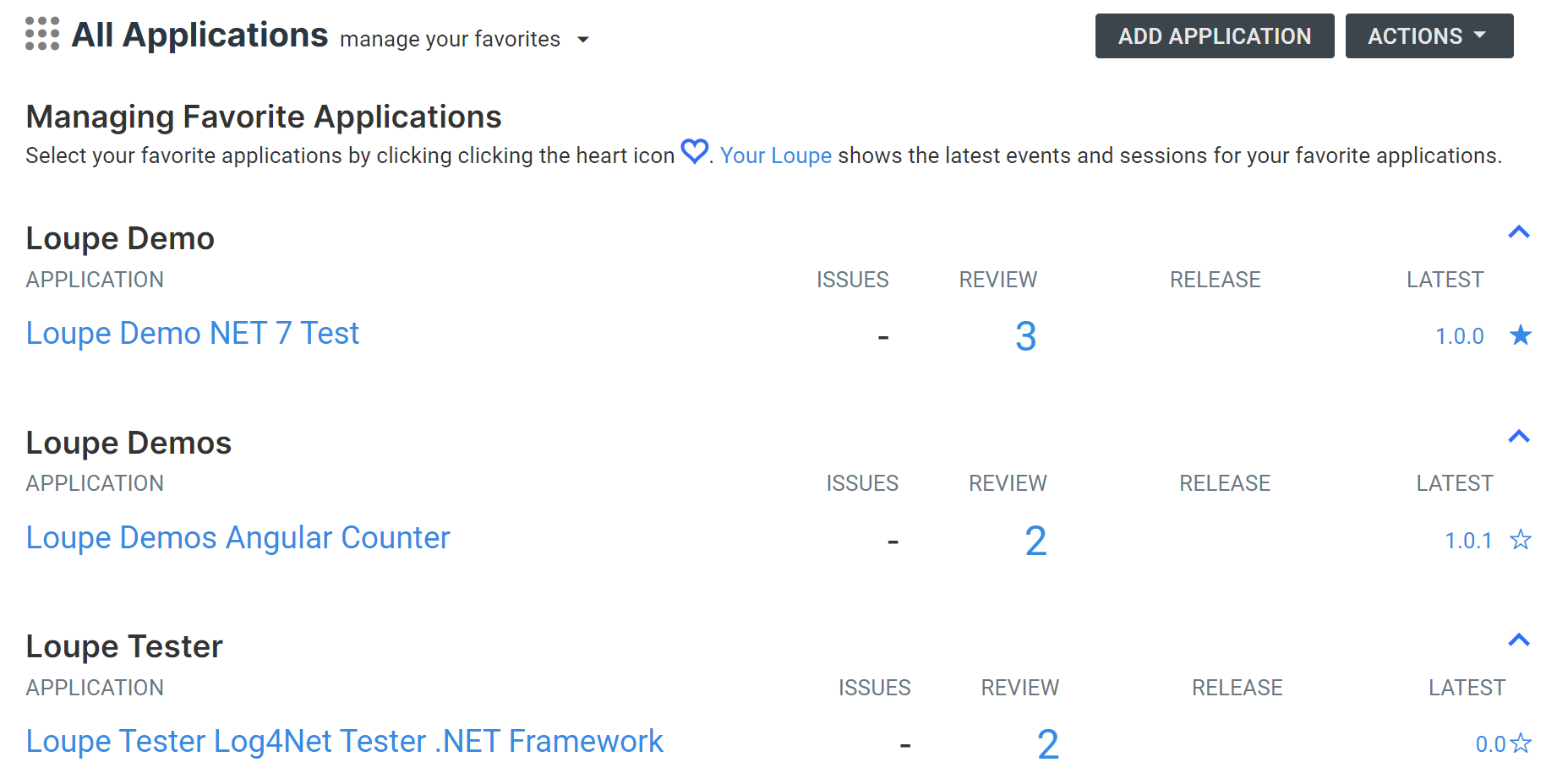The image size is (1557, 784).
Task: Collapse the Loupe Demos section chevron
Action: pos(1519,436)
